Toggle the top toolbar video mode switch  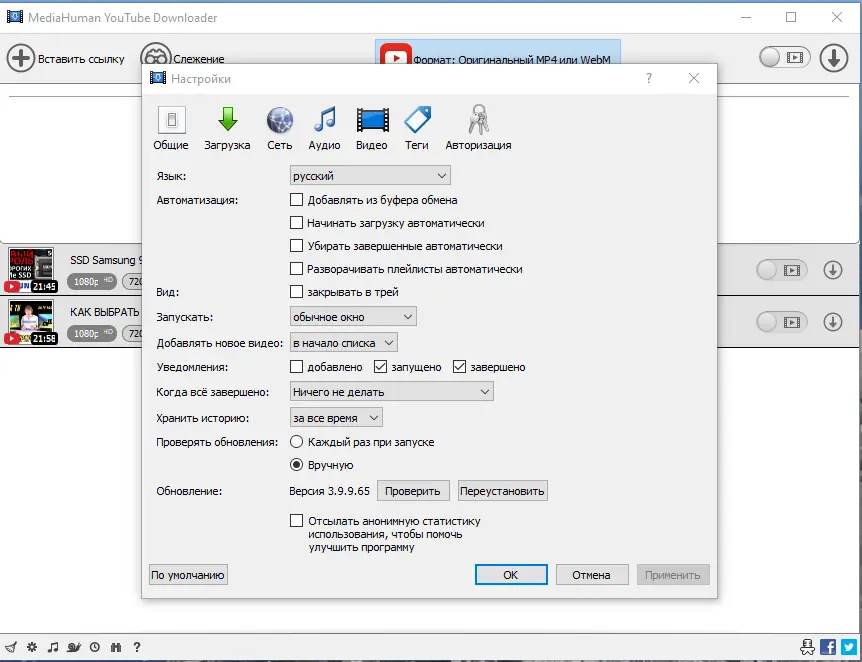click(x=784, y=57)
